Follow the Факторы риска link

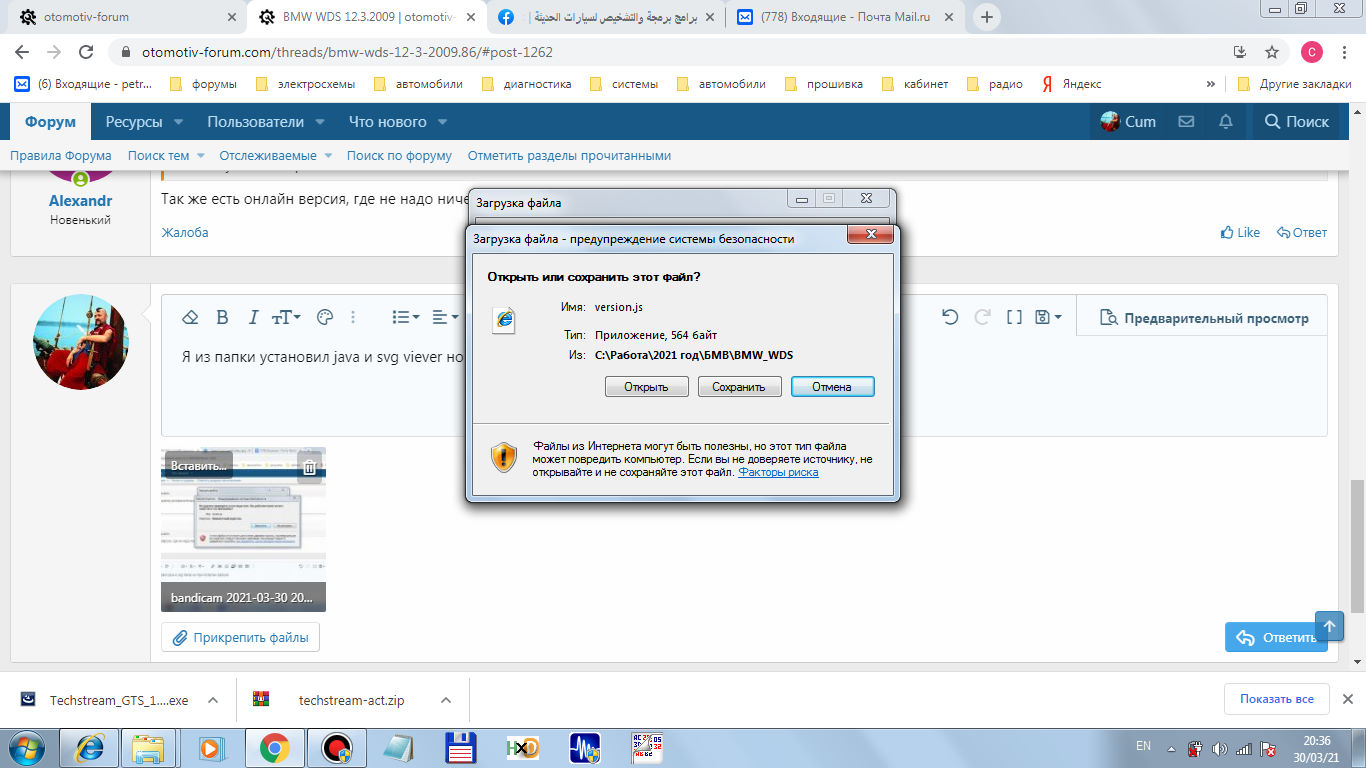coord(778,472)
